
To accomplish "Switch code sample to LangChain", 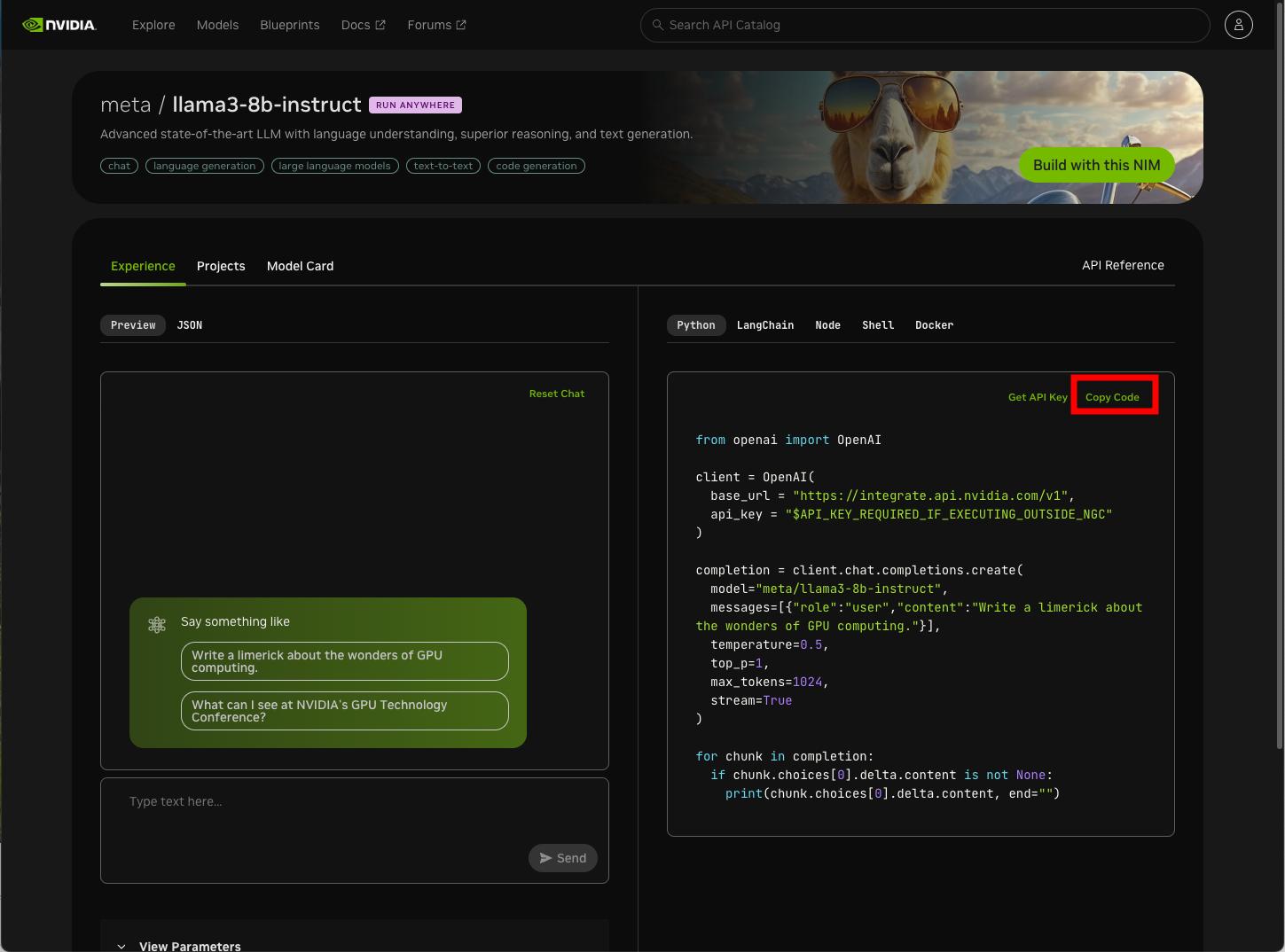I will pyautogui.click(x=764, y=325).
